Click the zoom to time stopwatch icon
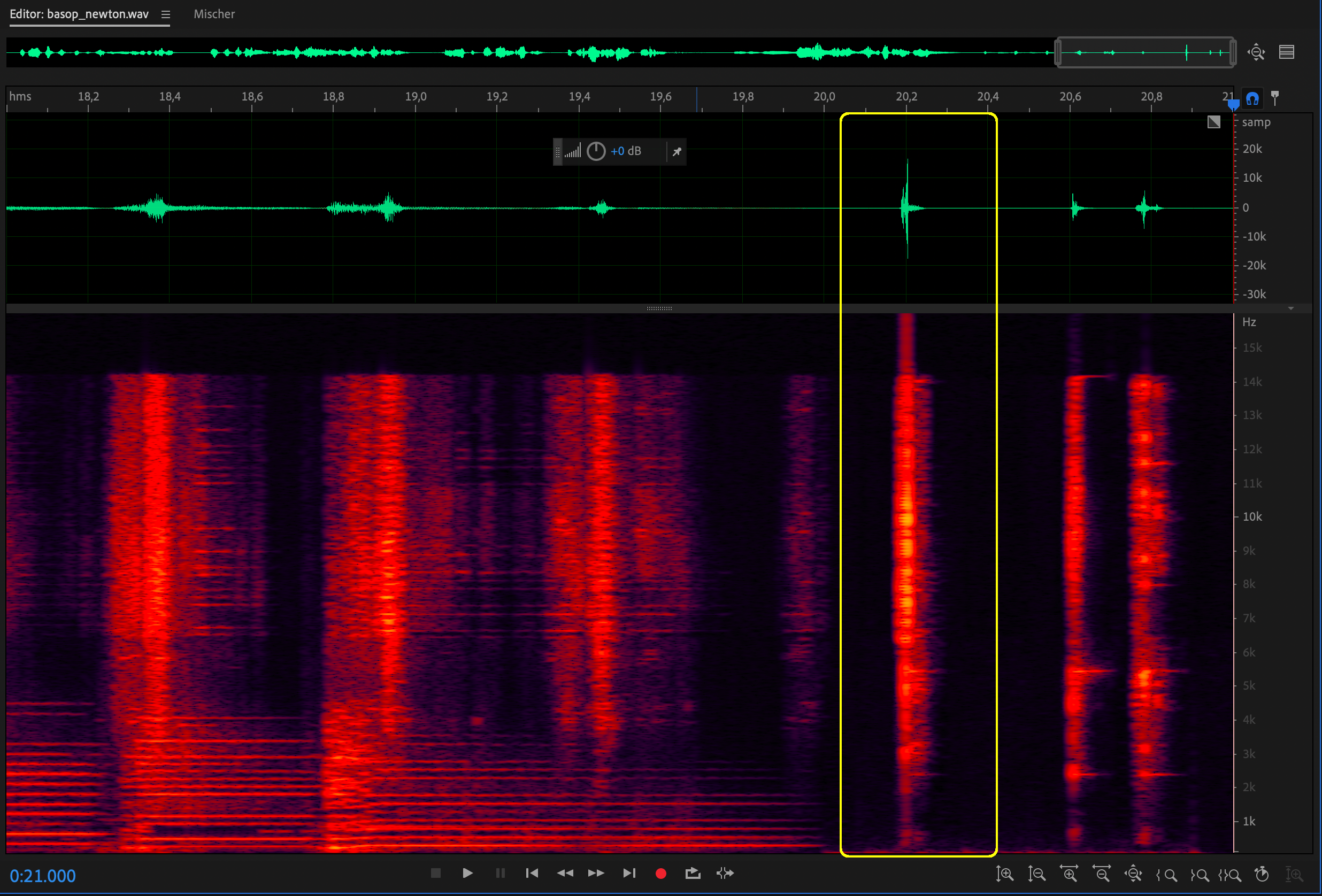This screenshot has height=896, width=1322. coord(1262,874)
